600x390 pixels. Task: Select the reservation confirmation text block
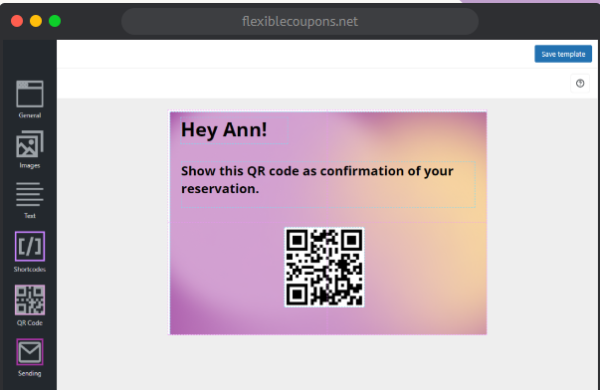[x=328, y=184]
